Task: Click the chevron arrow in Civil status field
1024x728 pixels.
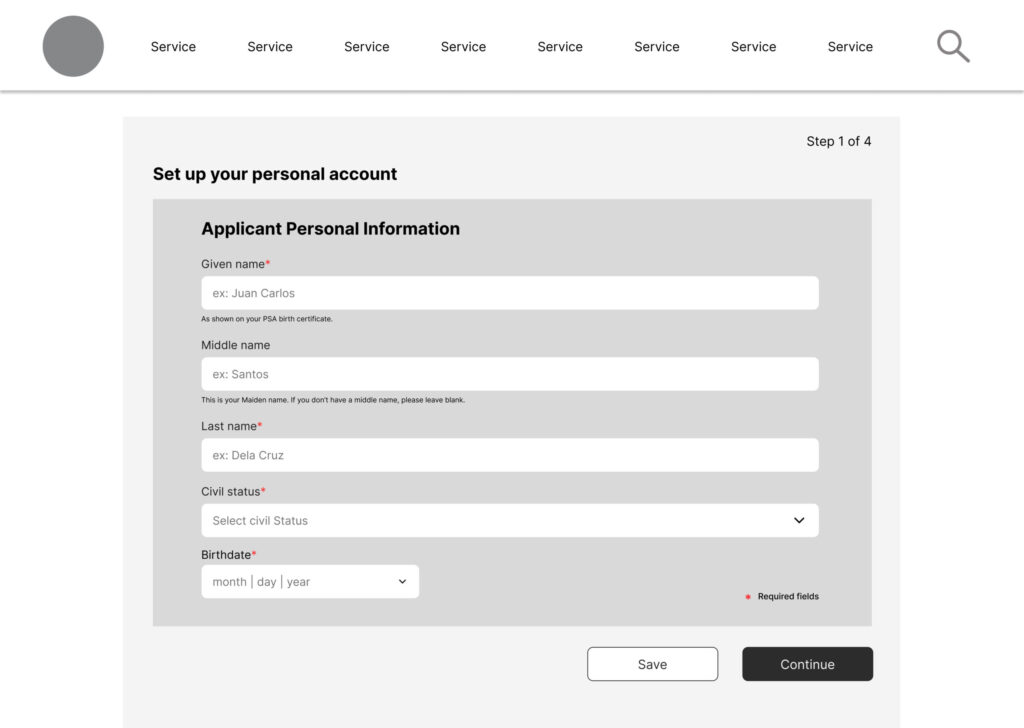Action: 799,521
